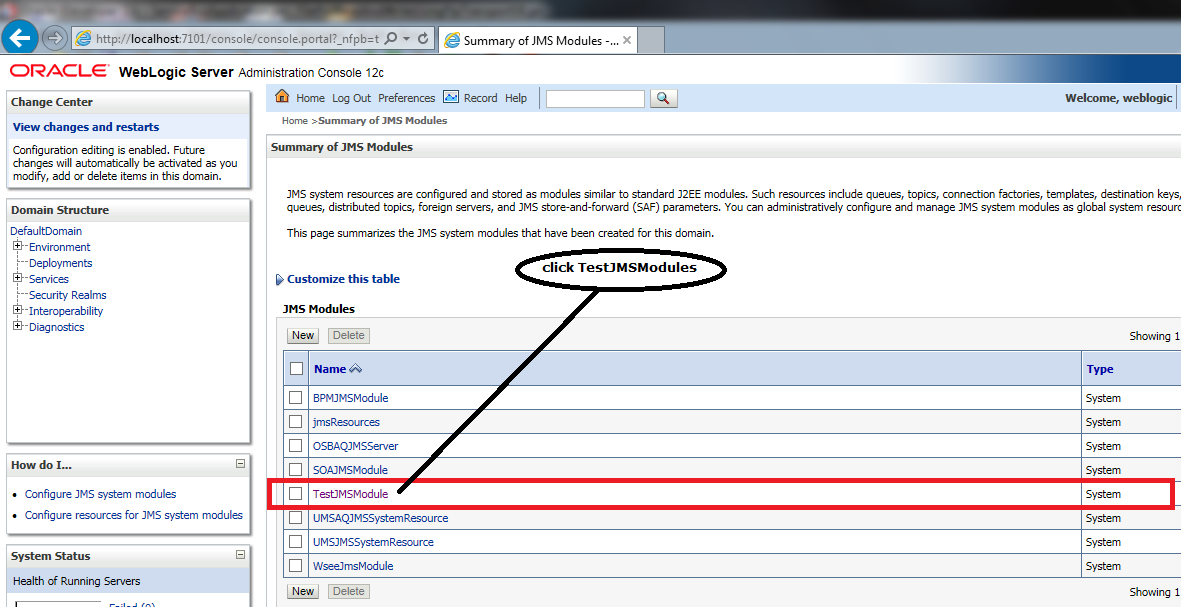Collapse the System Status panel

pos(240,555)
